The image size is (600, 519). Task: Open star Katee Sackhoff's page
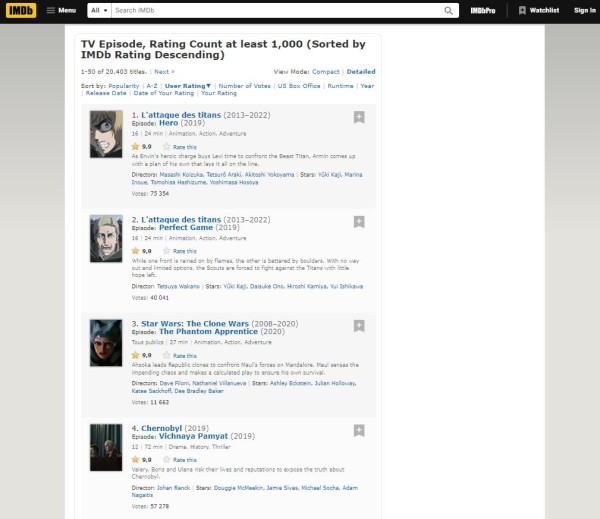point(151,391)
